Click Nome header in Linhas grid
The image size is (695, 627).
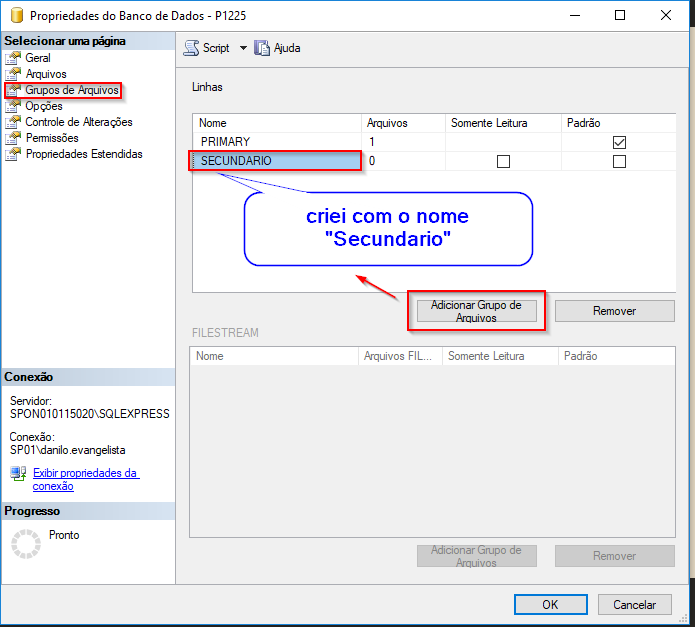(x=277, y=123)
